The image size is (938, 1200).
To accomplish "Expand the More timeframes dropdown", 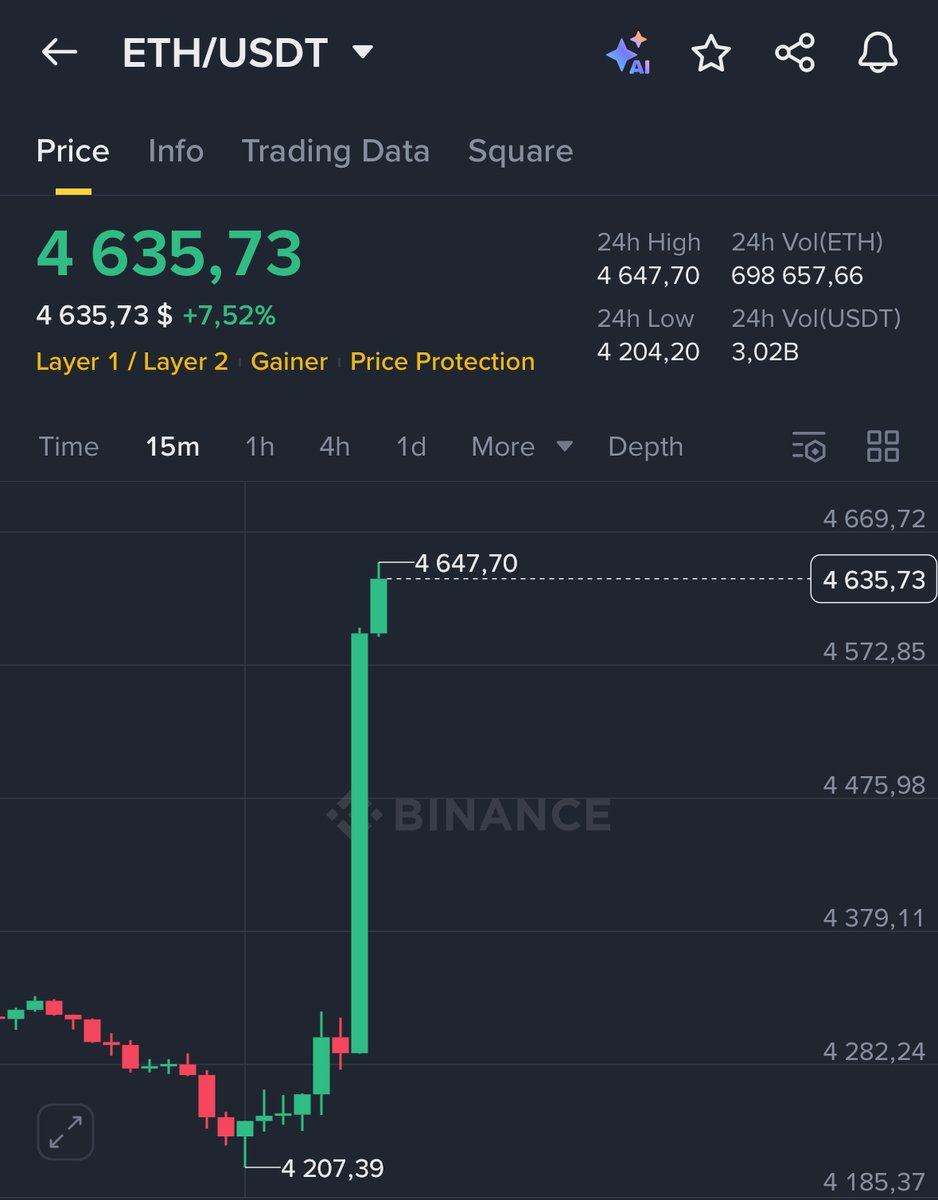I will point(520,447).
